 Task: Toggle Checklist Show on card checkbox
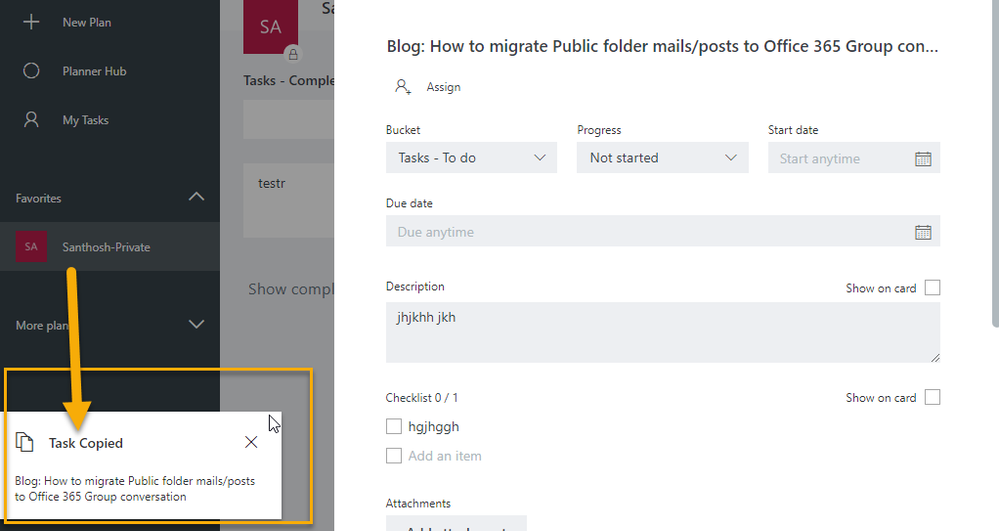(x=932, y=397)
